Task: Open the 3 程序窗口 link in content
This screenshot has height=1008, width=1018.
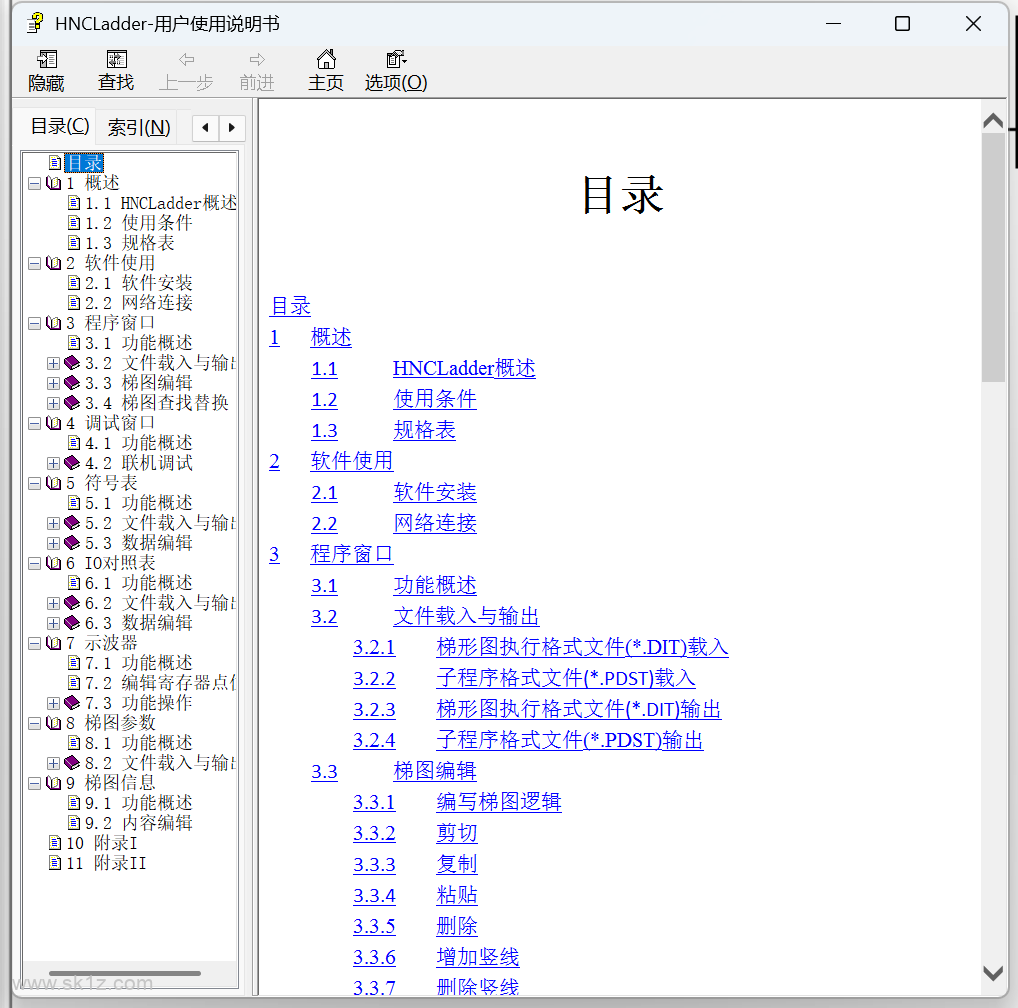Action: pos(351,554)
